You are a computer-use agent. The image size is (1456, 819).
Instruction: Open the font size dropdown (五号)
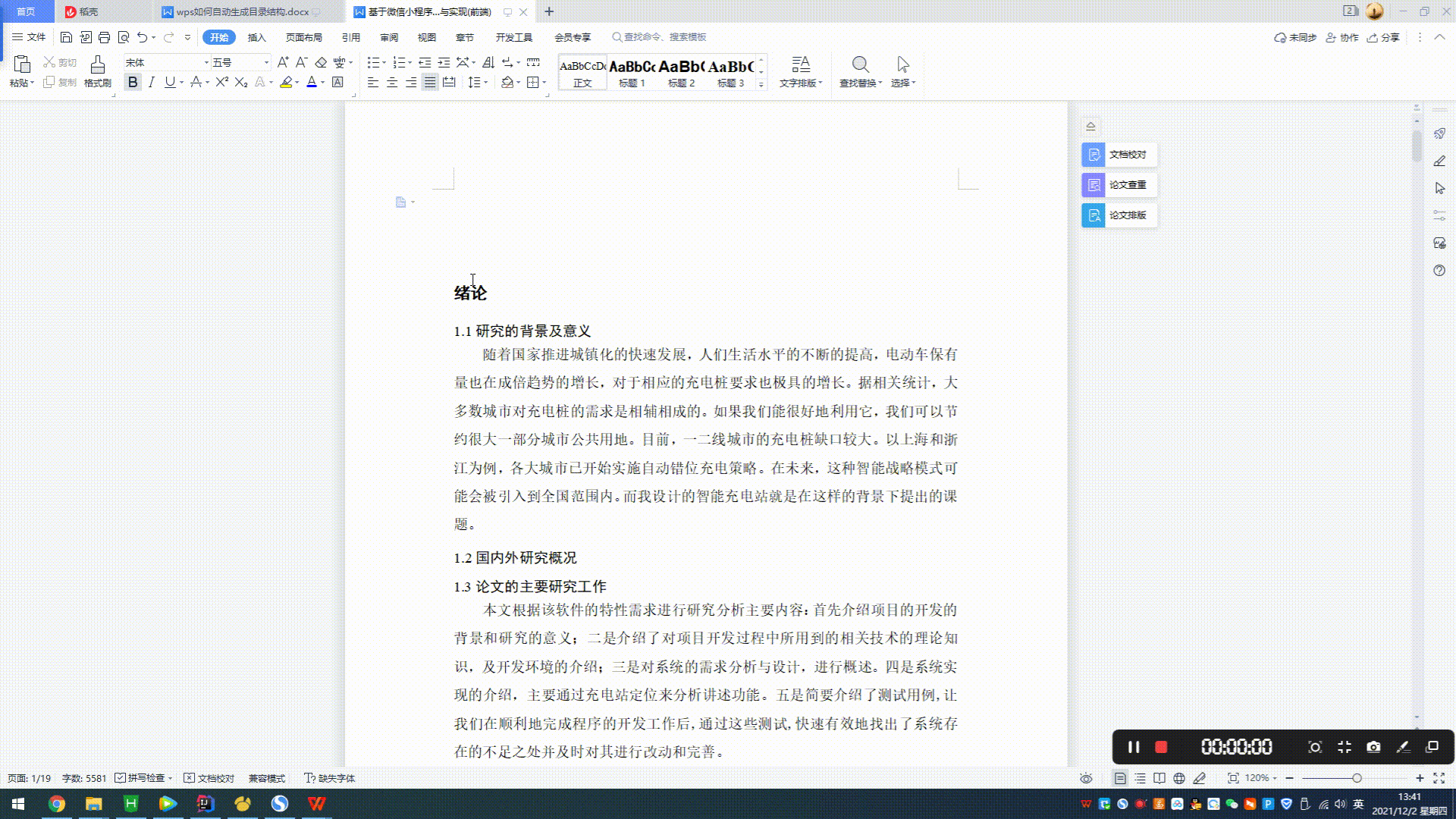coord(266,63)
